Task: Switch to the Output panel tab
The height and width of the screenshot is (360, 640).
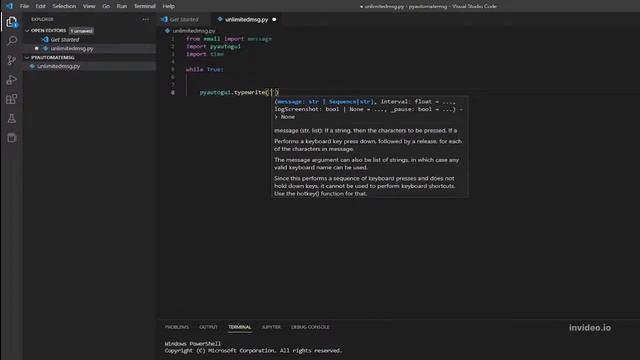Action: (x=208, y=327)
